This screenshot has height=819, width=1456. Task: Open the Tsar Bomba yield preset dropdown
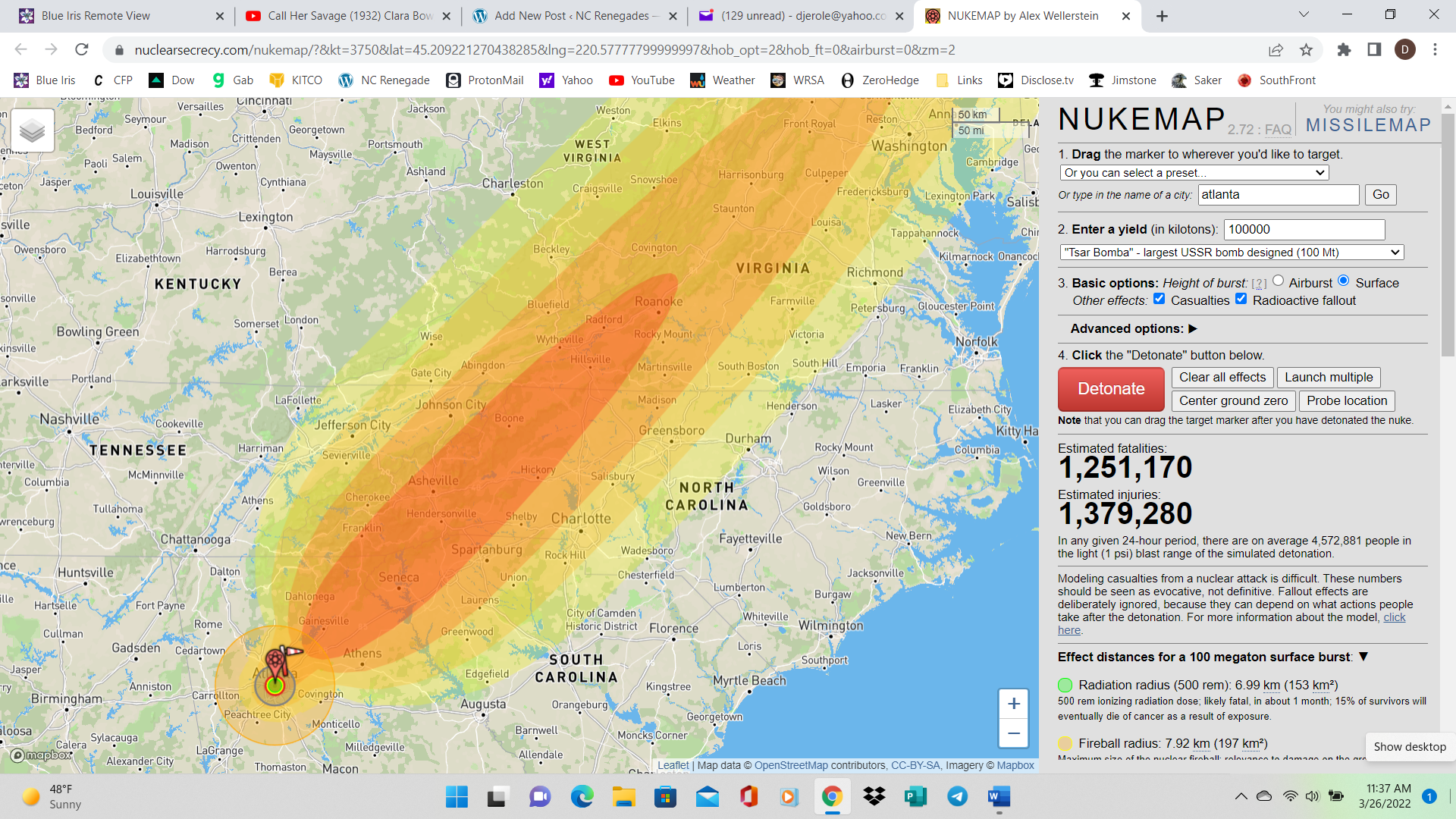pyautogui.click(x=1232, y=252)
